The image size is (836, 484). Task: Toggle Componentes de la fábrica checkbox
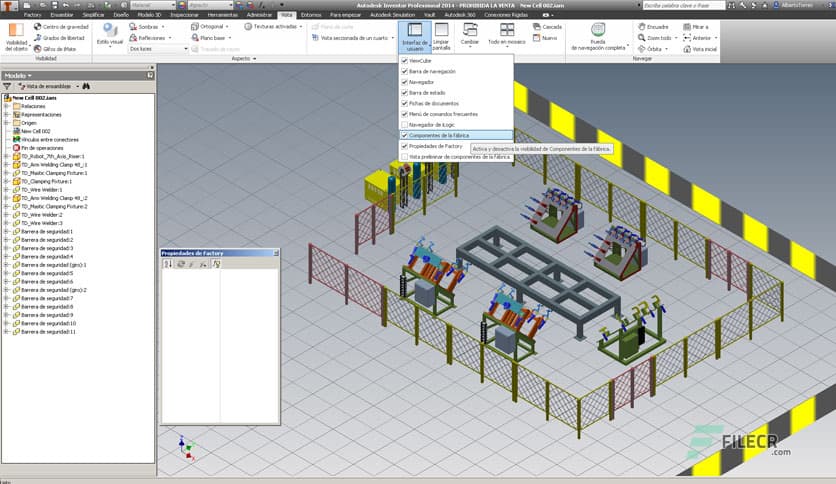(x=405, y=135)
